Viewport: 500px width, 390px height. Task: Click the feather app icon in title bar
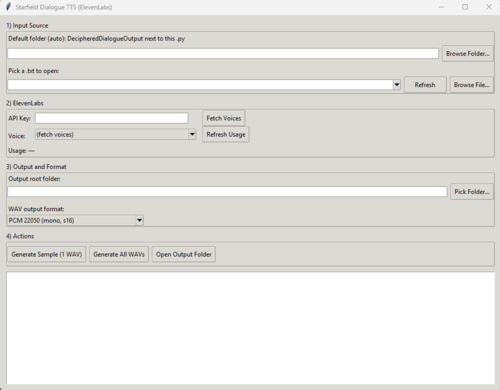pos(8,7)
